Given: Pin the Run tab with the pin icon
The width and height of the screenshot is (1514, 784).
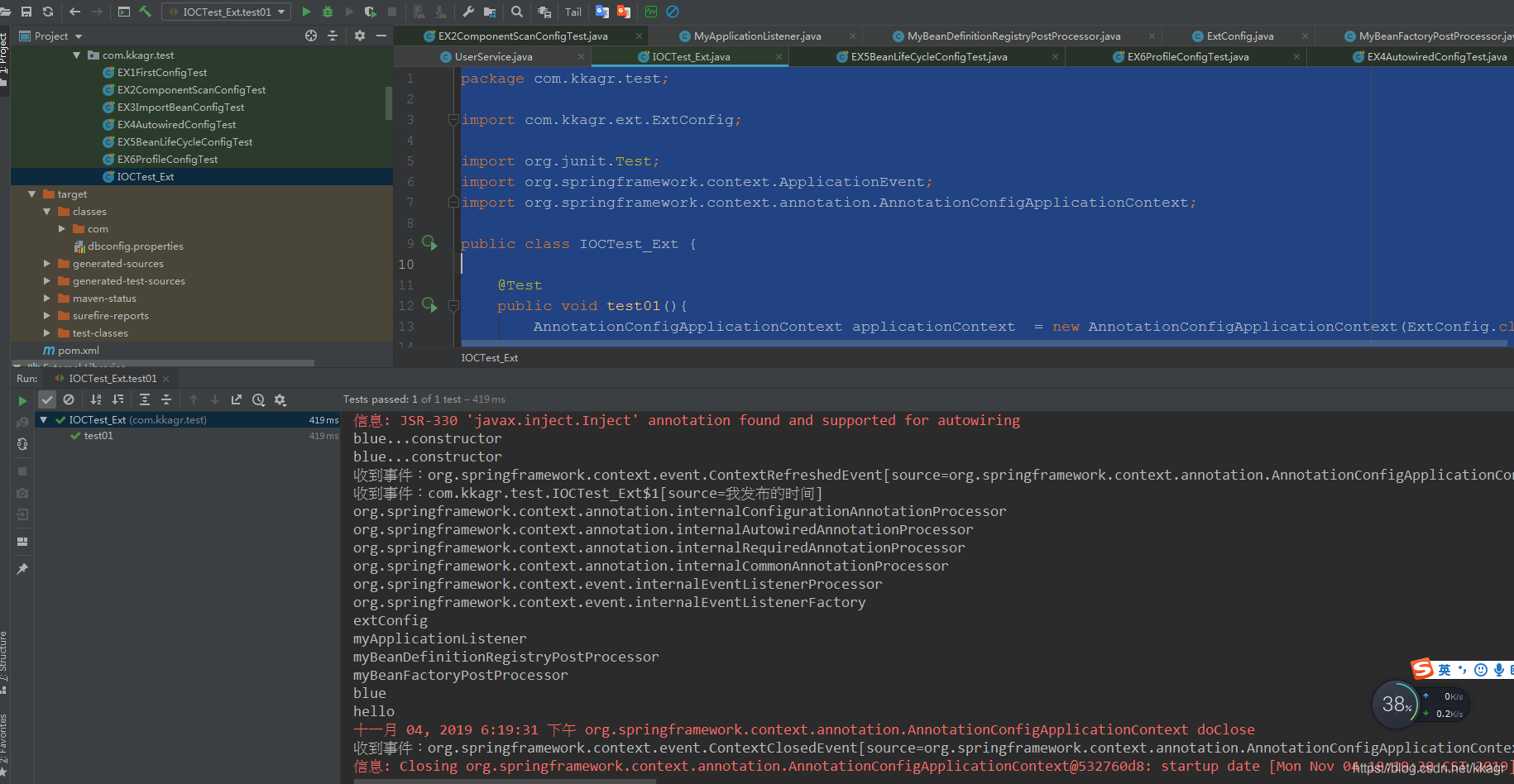Looking at the screenshot, I should pos(22,569).
